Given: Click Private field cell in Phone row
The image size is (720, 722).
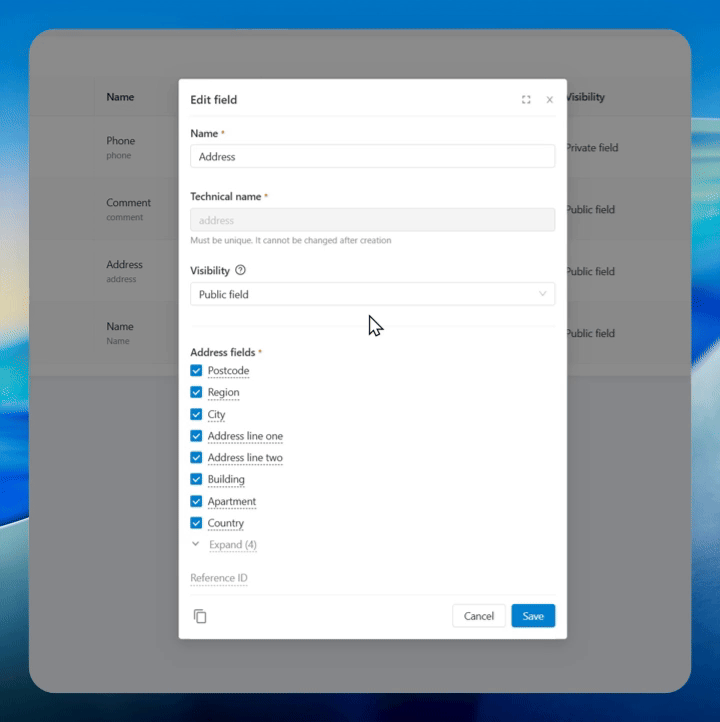Looking at the screenshot, I should [592, 147].
